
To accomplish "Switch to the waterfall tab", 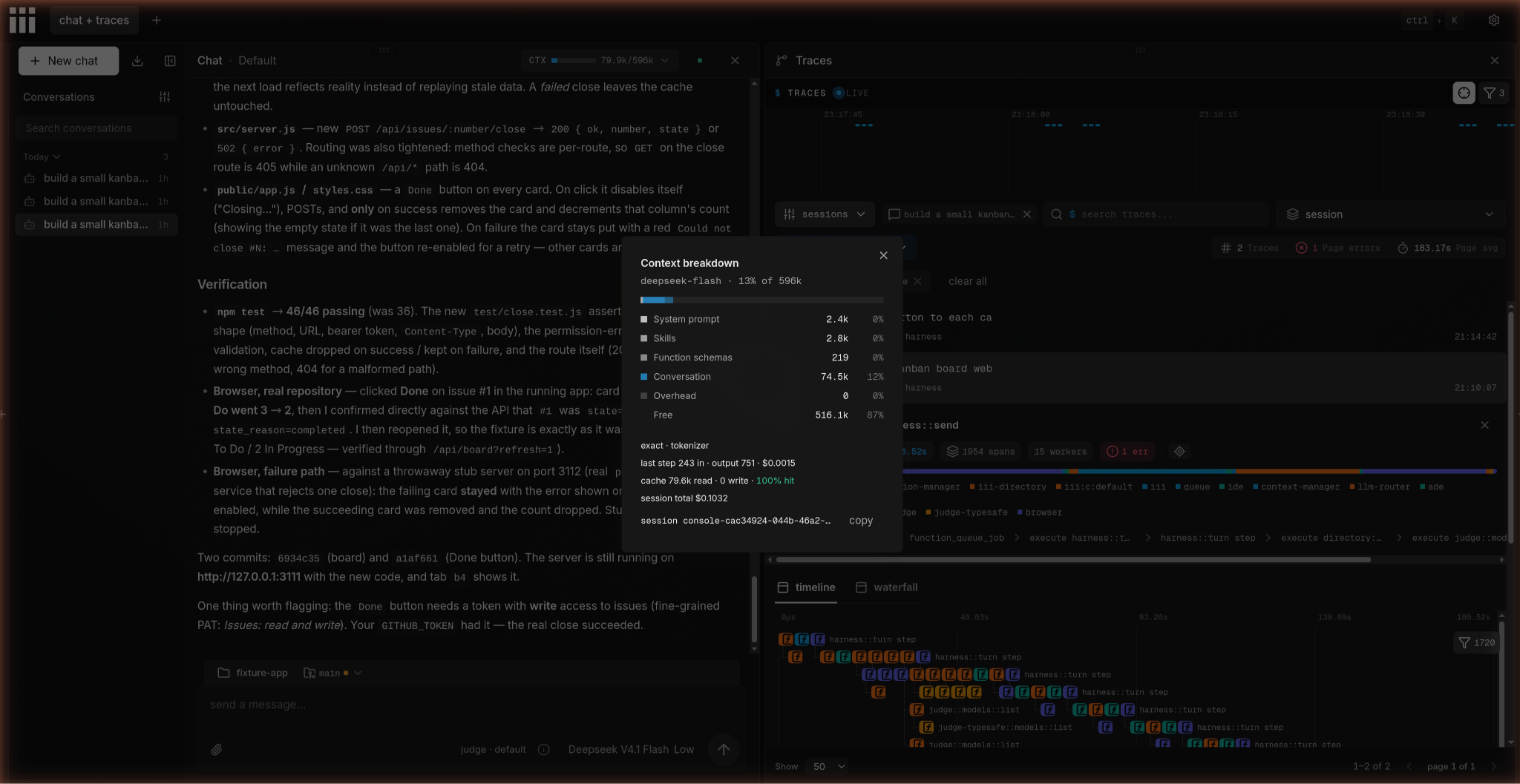I will [886, 587].
